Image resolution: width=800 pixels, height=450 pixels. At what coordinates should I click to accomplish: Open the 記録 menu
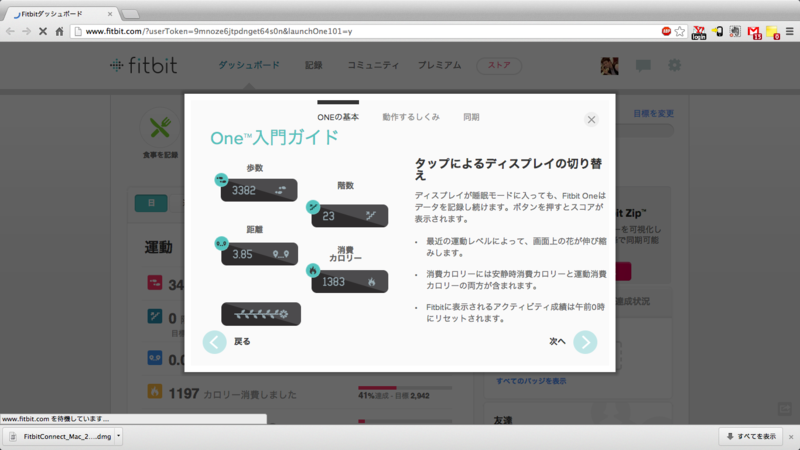pyautogui.click(x=314, y=65)
